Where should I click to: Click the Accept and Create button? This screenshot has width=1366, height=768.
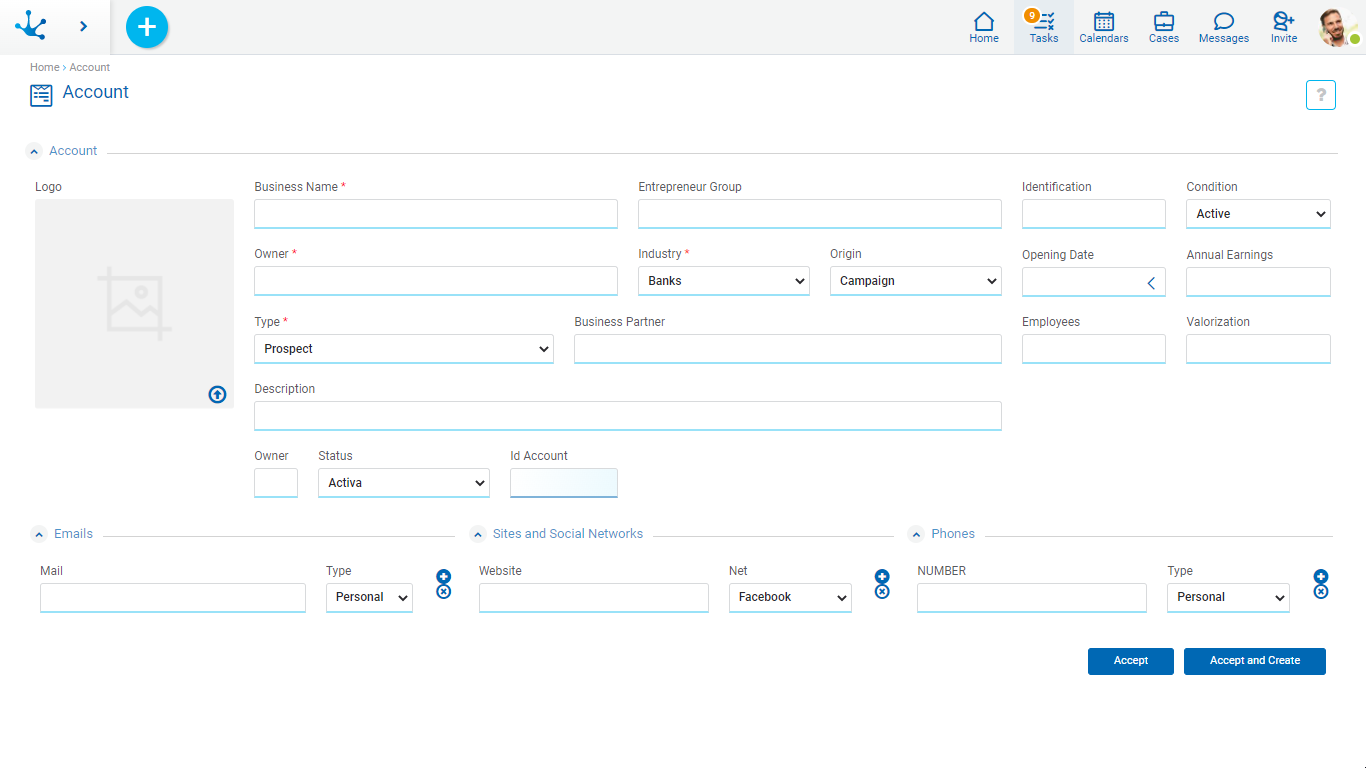(x=1254, y=661)
